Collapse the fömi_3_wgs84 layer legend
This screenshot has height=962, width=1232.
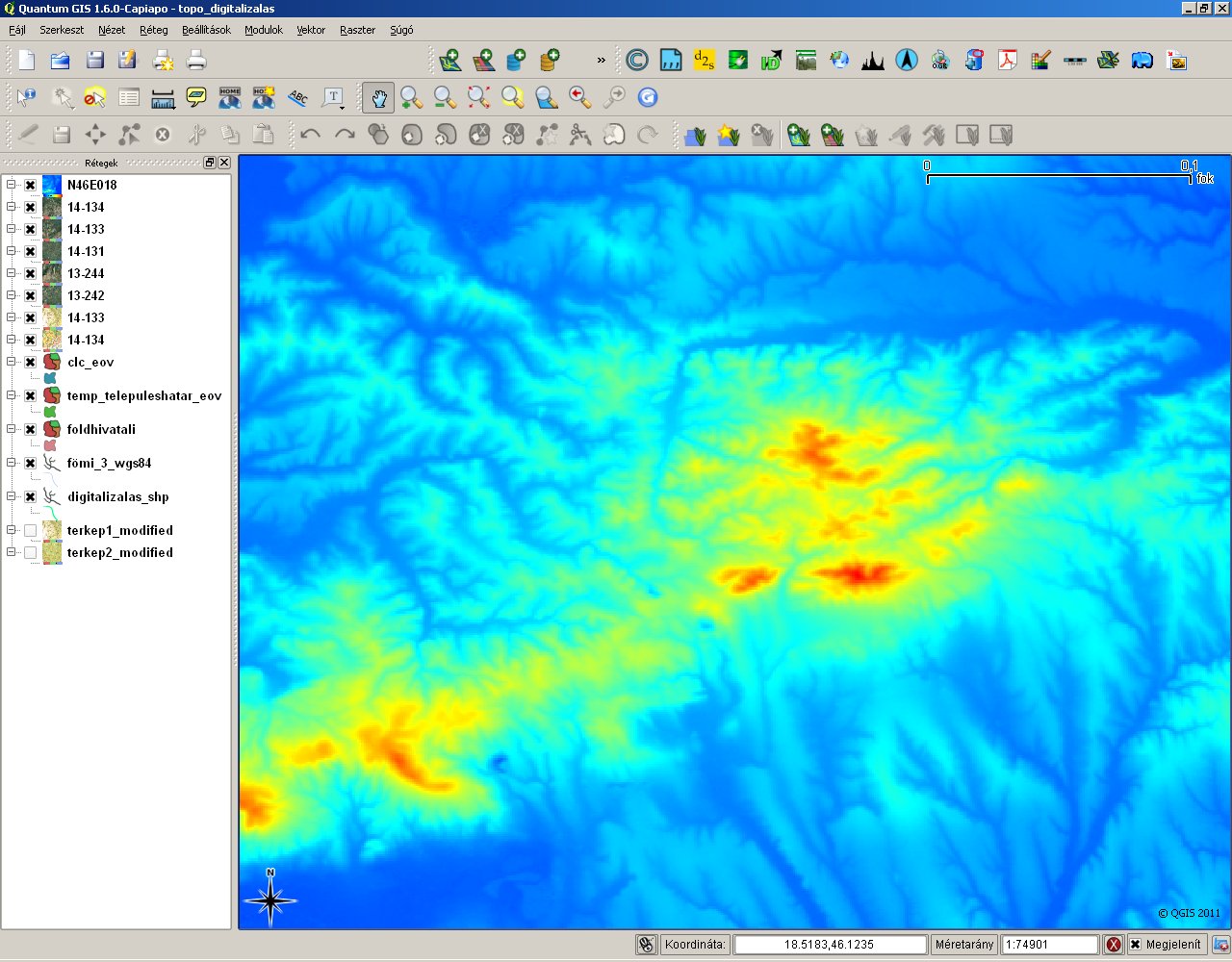[x=12, y=463]
